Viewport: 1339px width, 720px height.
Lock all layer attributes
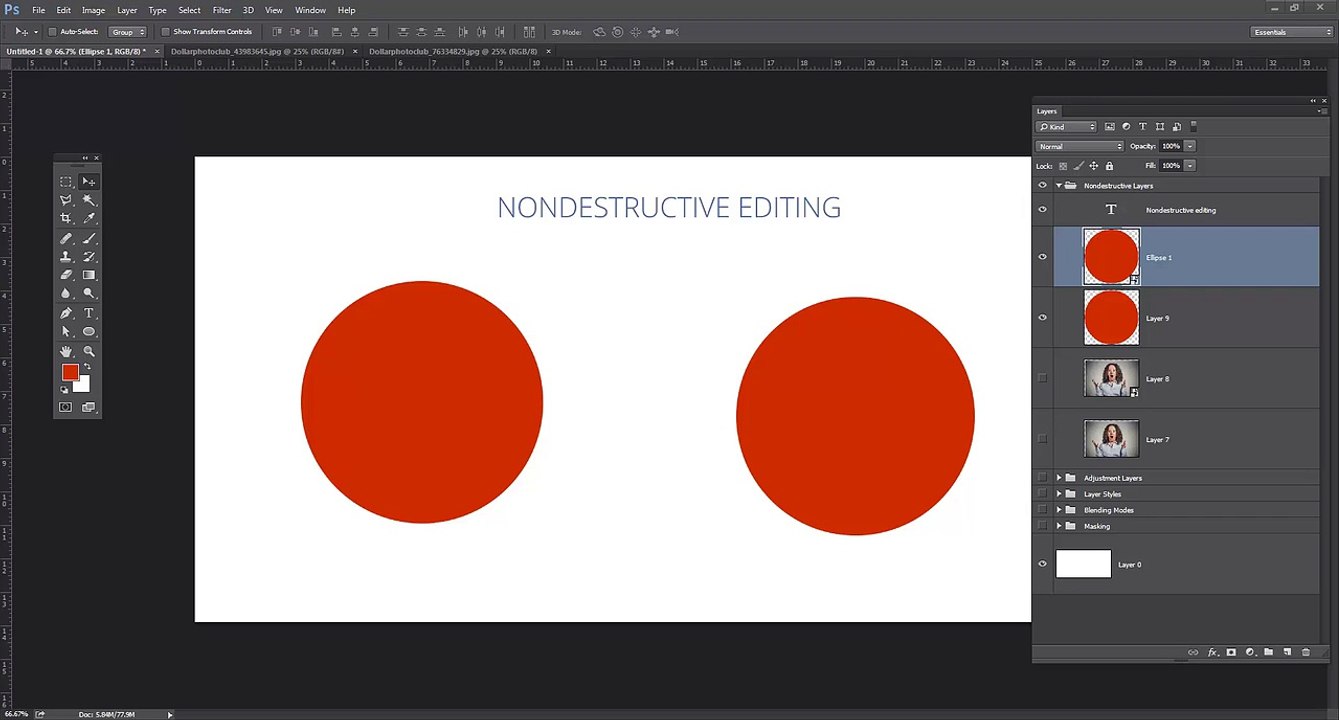pos(1109,166)
